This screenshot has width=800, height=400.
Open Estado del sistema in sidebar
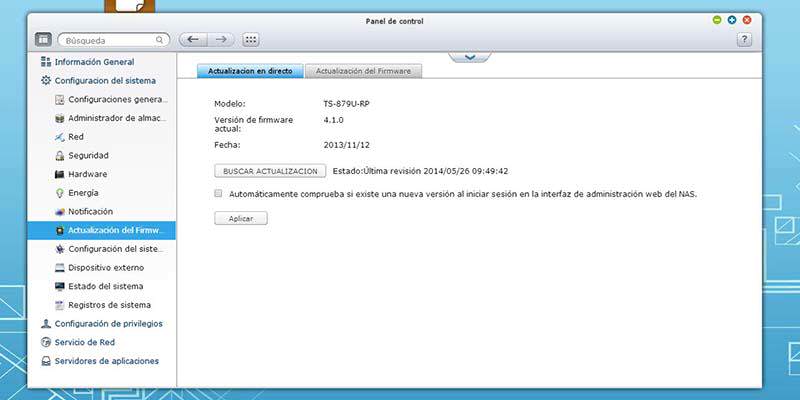point(106,286)
